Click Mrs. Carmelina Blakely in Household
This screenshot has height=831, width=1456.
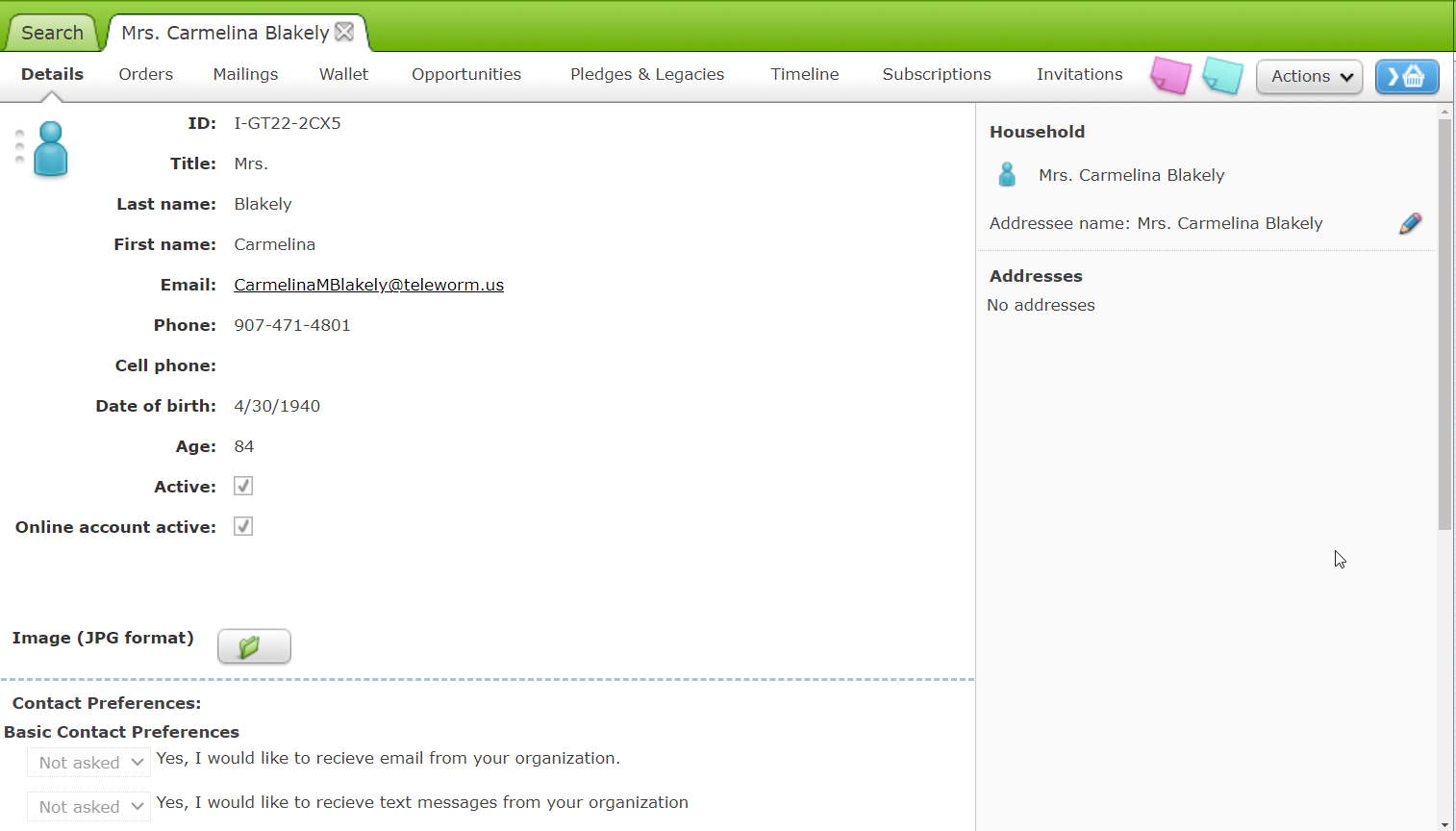tap(1131, 175)
